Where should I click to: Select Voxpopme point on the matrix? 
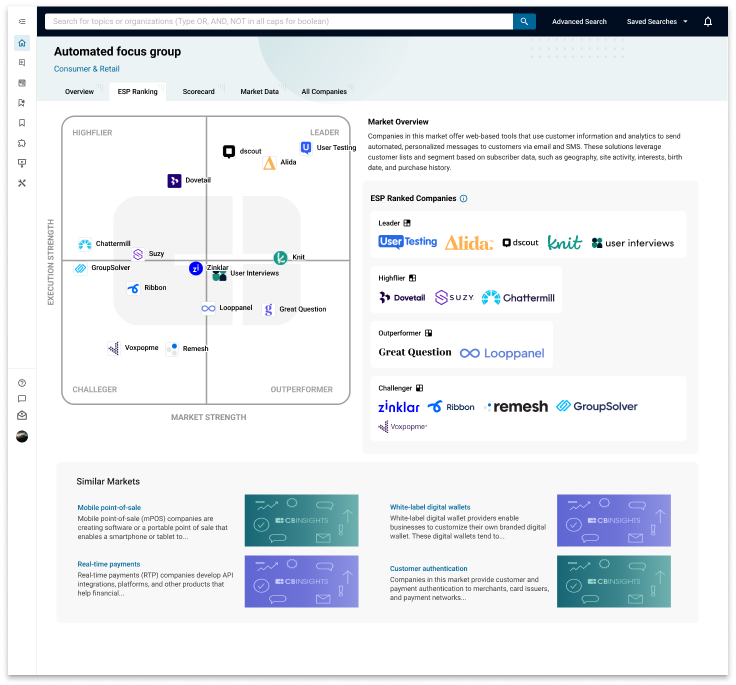114,348
